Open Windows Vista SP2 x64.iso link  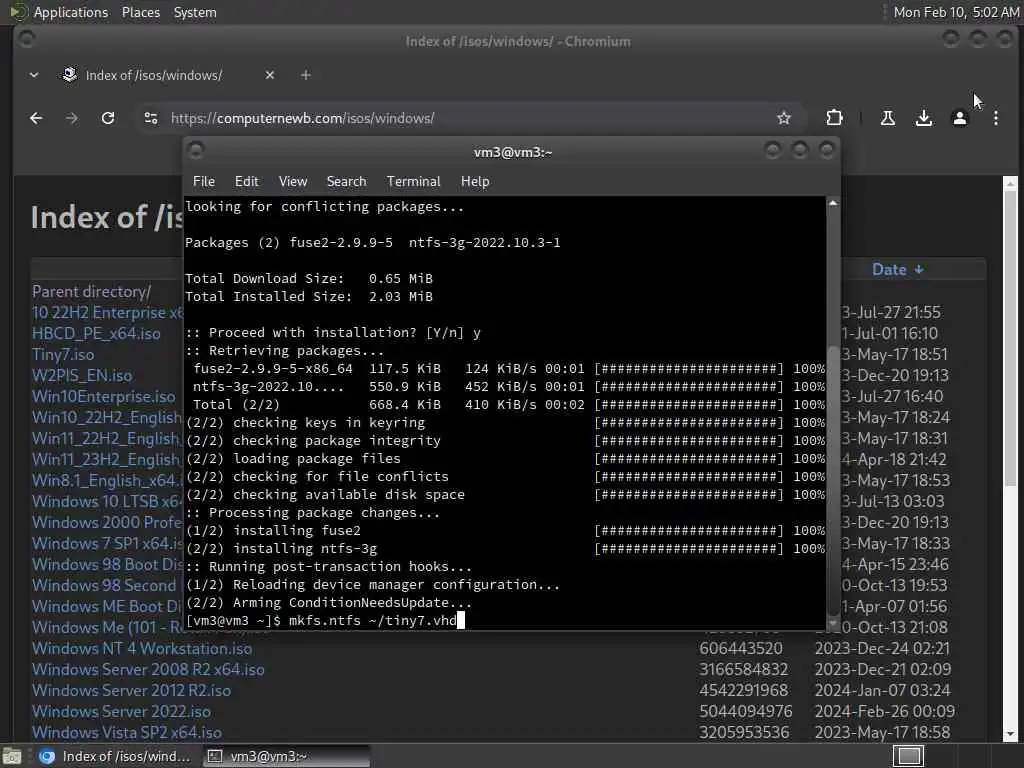tap(127, 732)
